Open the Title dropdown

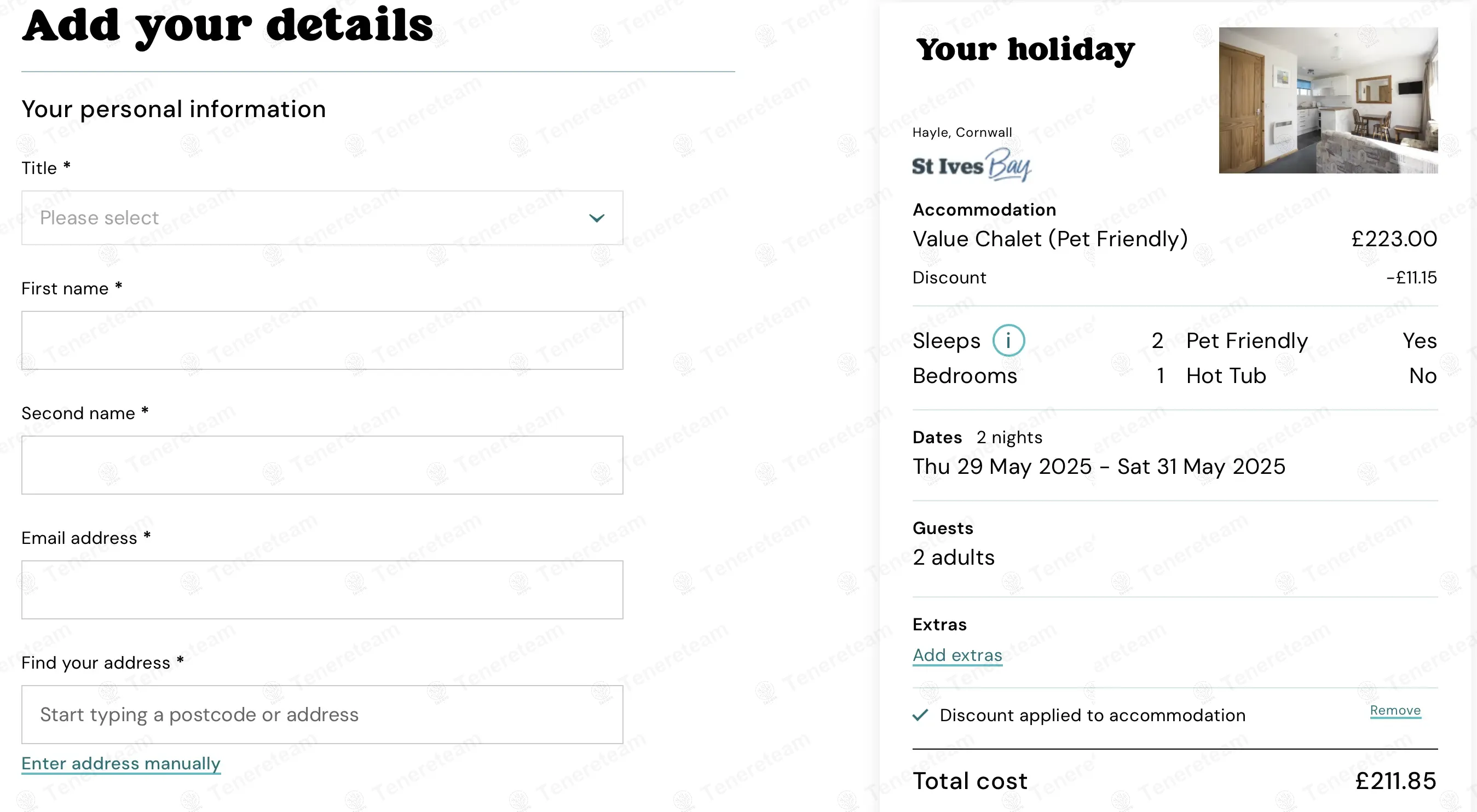click(322, 218)
